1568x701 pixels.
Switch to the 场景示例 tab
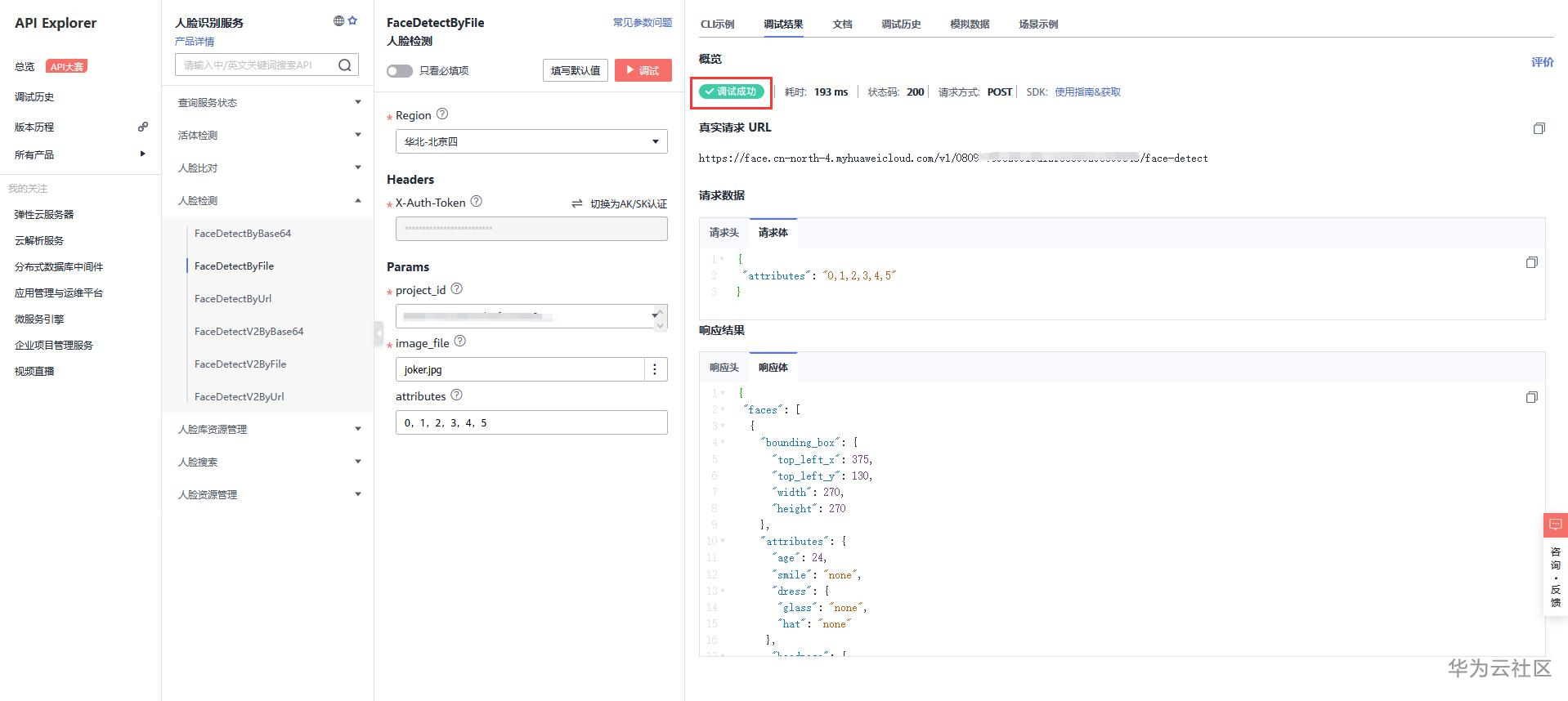[1038, 25]
